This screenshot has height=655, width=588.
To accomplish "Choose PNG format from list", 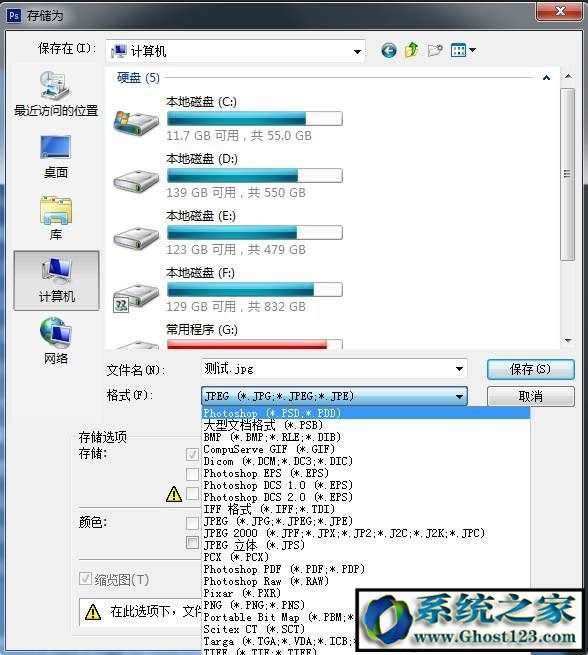I will (279, 605).
